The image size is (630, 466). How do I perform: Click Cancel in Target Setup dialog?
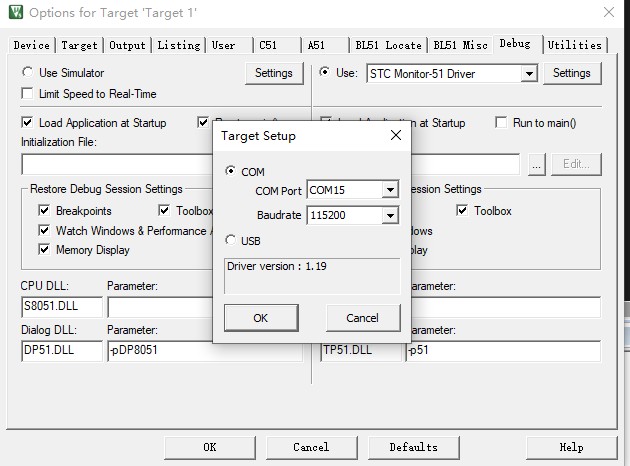point(363,318)
